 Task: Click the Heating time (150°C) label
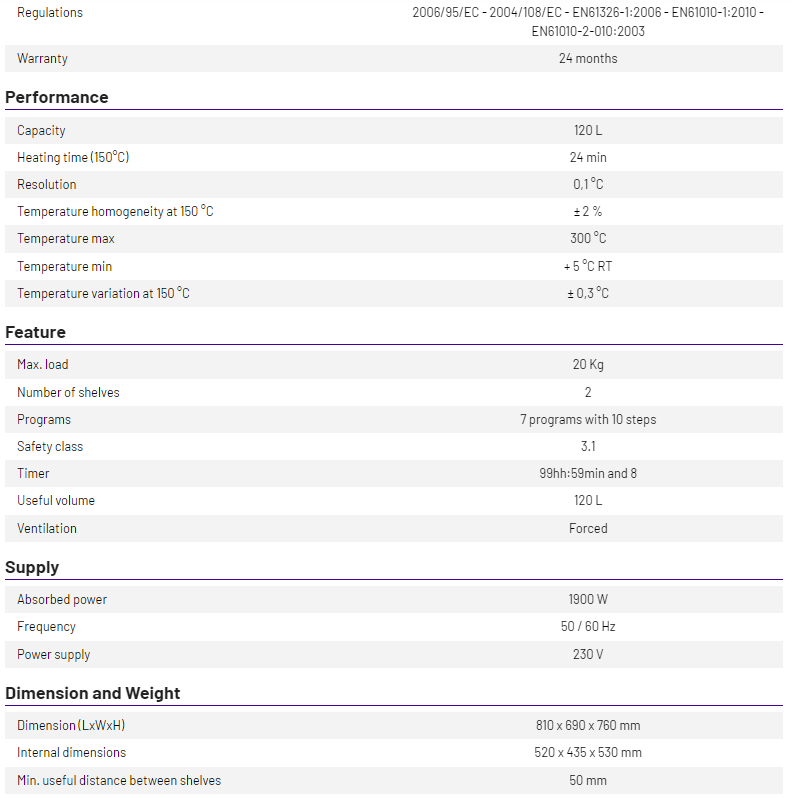click(x=73, y=157)
